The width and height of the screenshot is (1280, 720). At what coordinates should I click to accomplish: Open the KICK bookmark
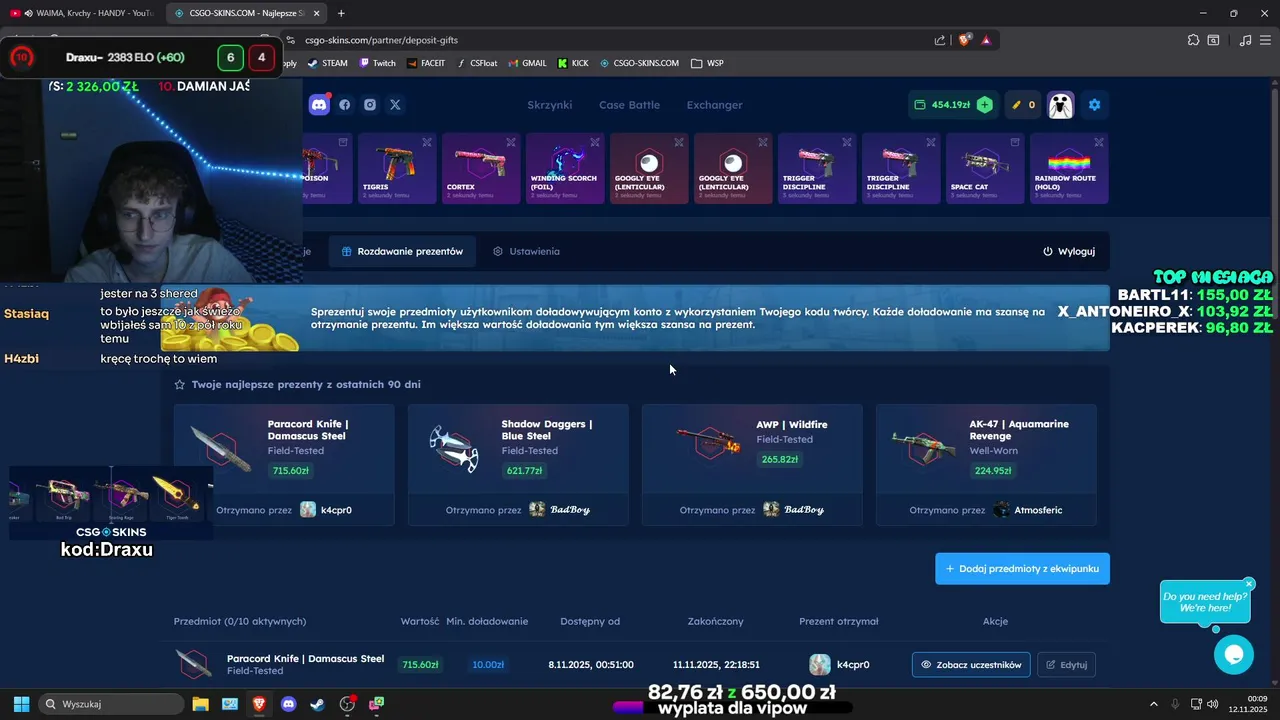[574, 63]
